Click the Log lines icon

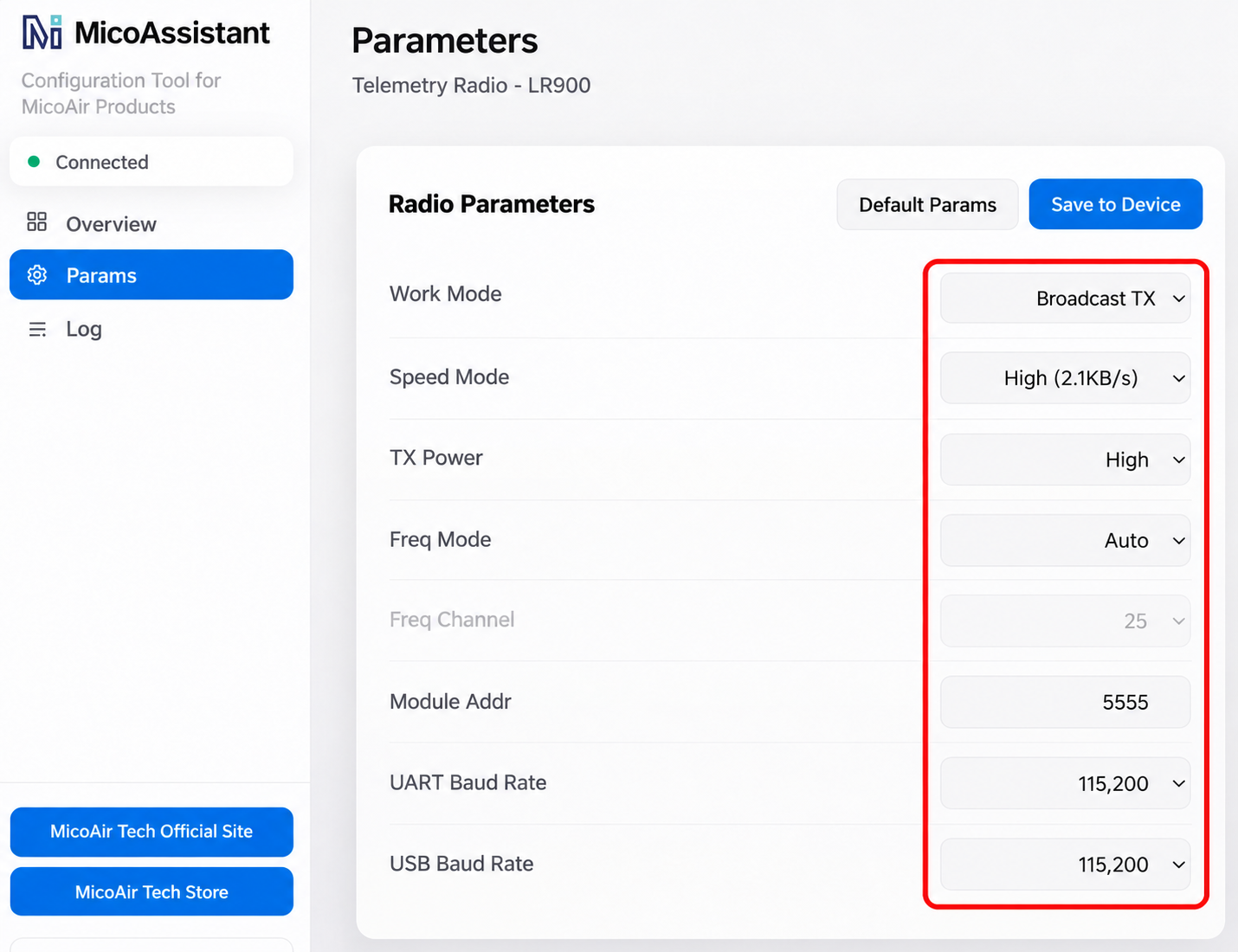point(37,329)
